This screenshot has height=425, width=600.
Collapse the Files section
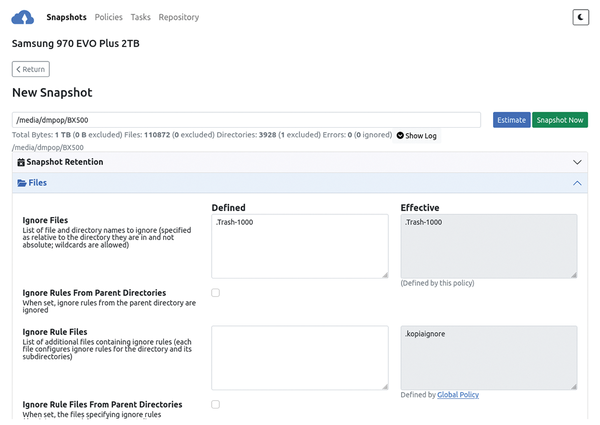point(577,183)
